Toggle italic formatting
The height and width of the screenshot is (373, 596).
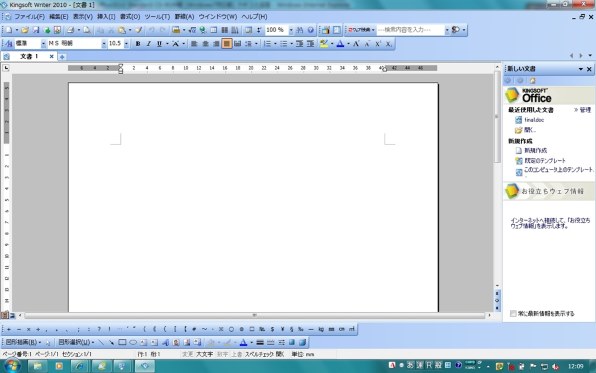[x=149, y=44]
